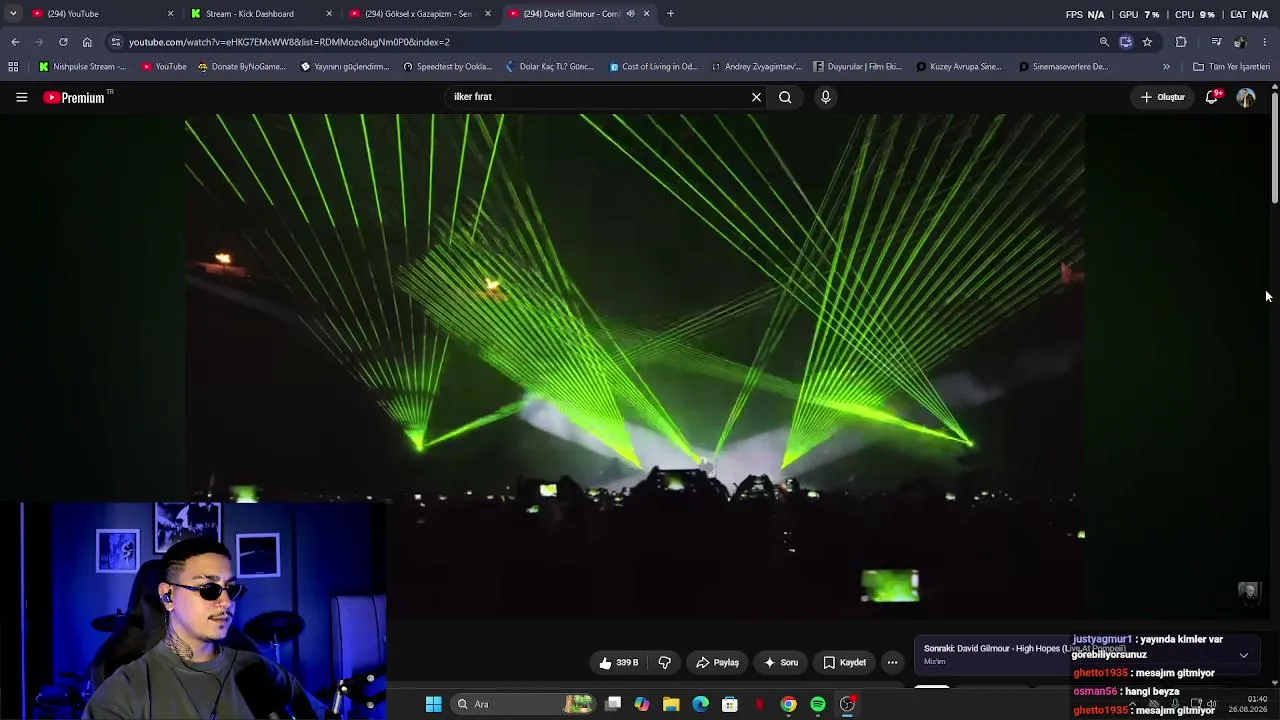Expand the Sonraki playlist panel chevron
1280x720 pixels.
[x=1243, y=656]
